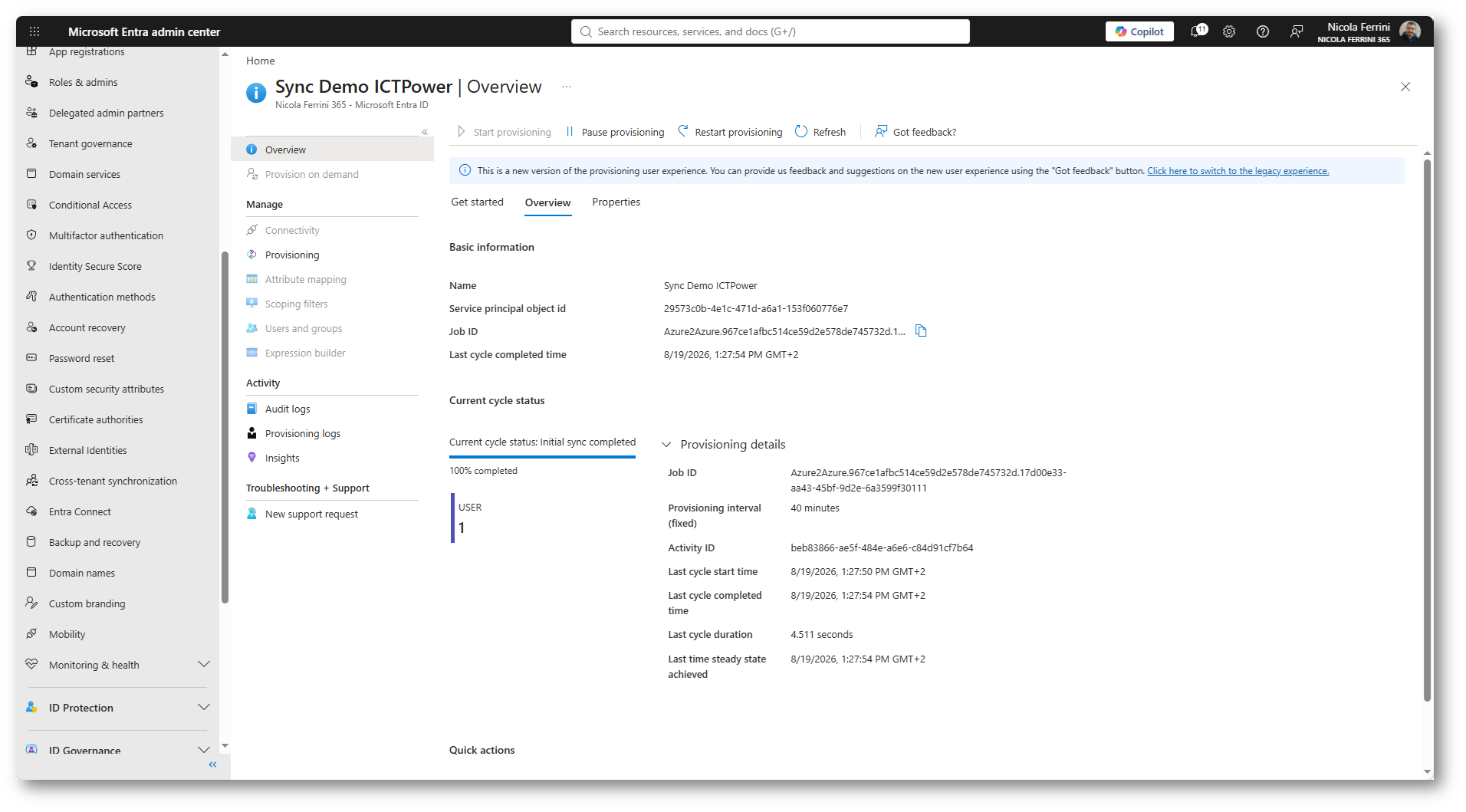Click the Home breadcrumb link
The width and height of the screenshot is (1466, 812).
(x=260, y=61)
